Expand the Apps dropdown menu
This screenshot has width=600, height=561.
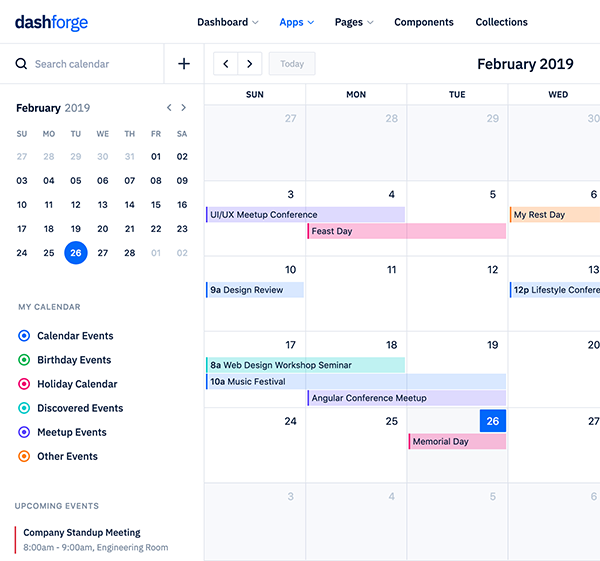click(x=296, y=22)
